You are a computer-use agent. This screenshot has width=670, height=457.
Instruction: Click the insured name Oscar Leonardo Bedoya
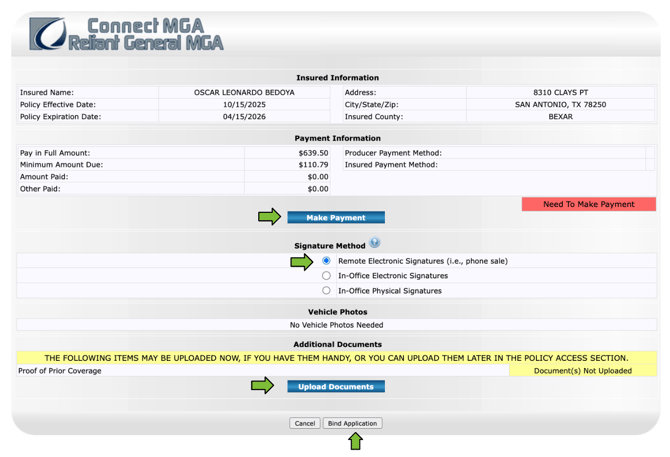(x=244, y=92)
